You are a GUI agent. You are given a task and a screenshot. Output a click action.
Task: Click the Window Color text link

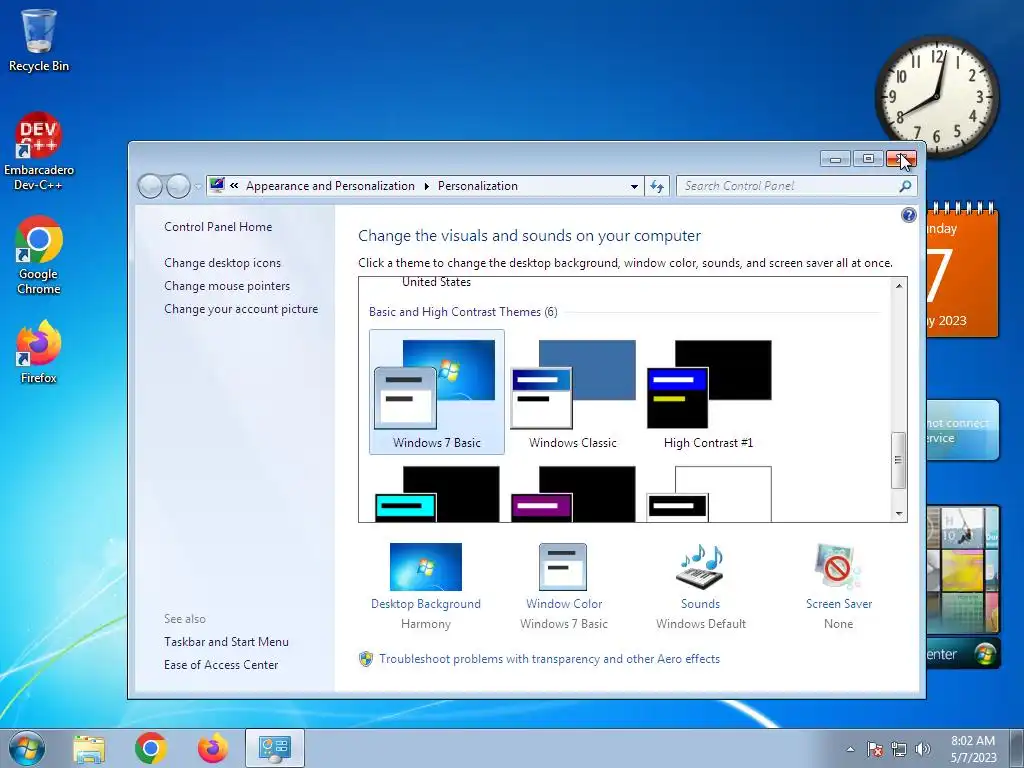coord(564,604)
